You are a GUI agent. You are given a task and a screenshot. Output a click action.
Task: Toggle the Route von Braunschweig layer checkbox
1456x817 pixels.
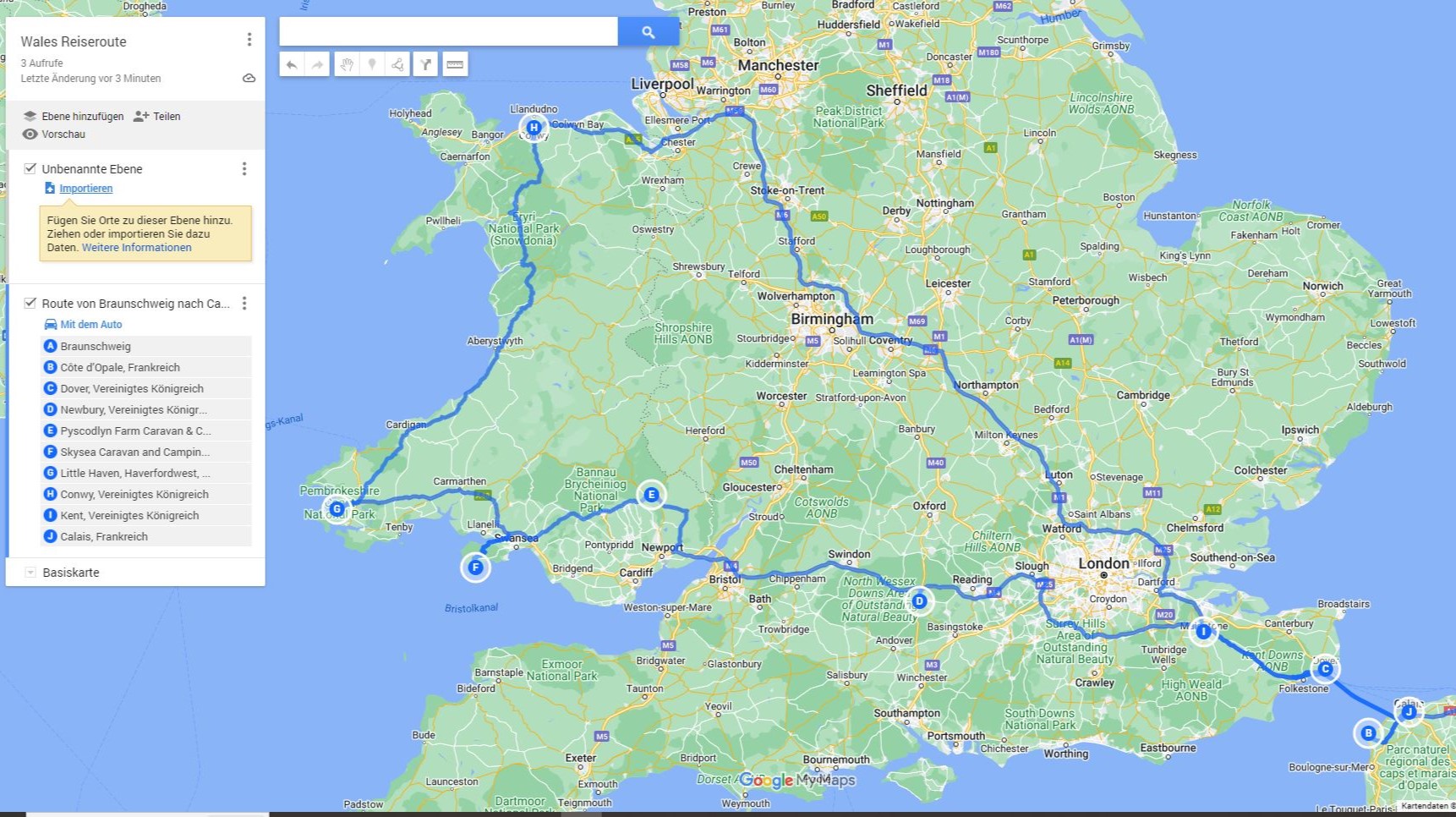30,303
